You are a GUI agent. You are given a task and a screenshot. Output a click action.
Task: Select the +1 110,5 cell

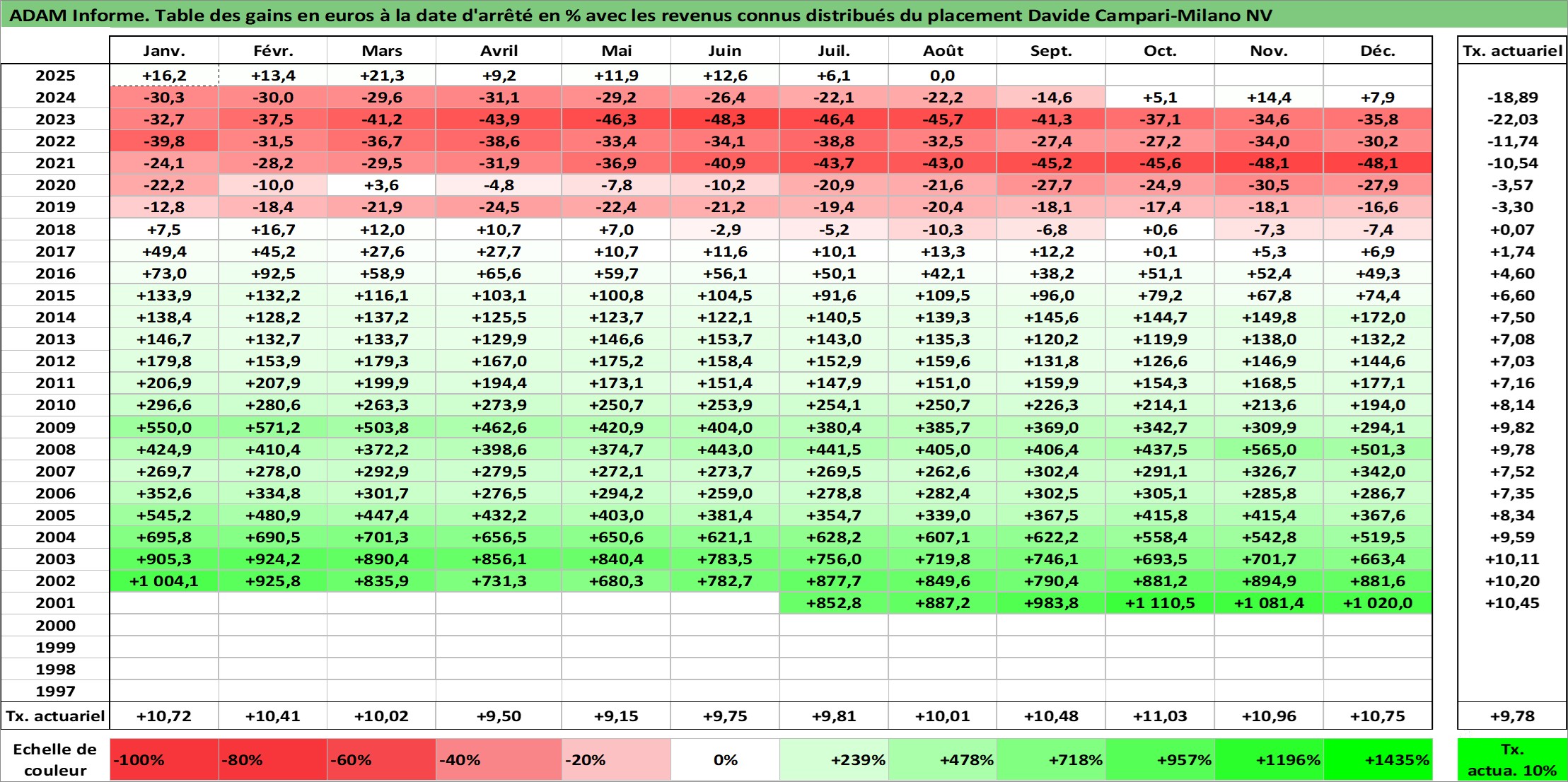point(1160,603)
